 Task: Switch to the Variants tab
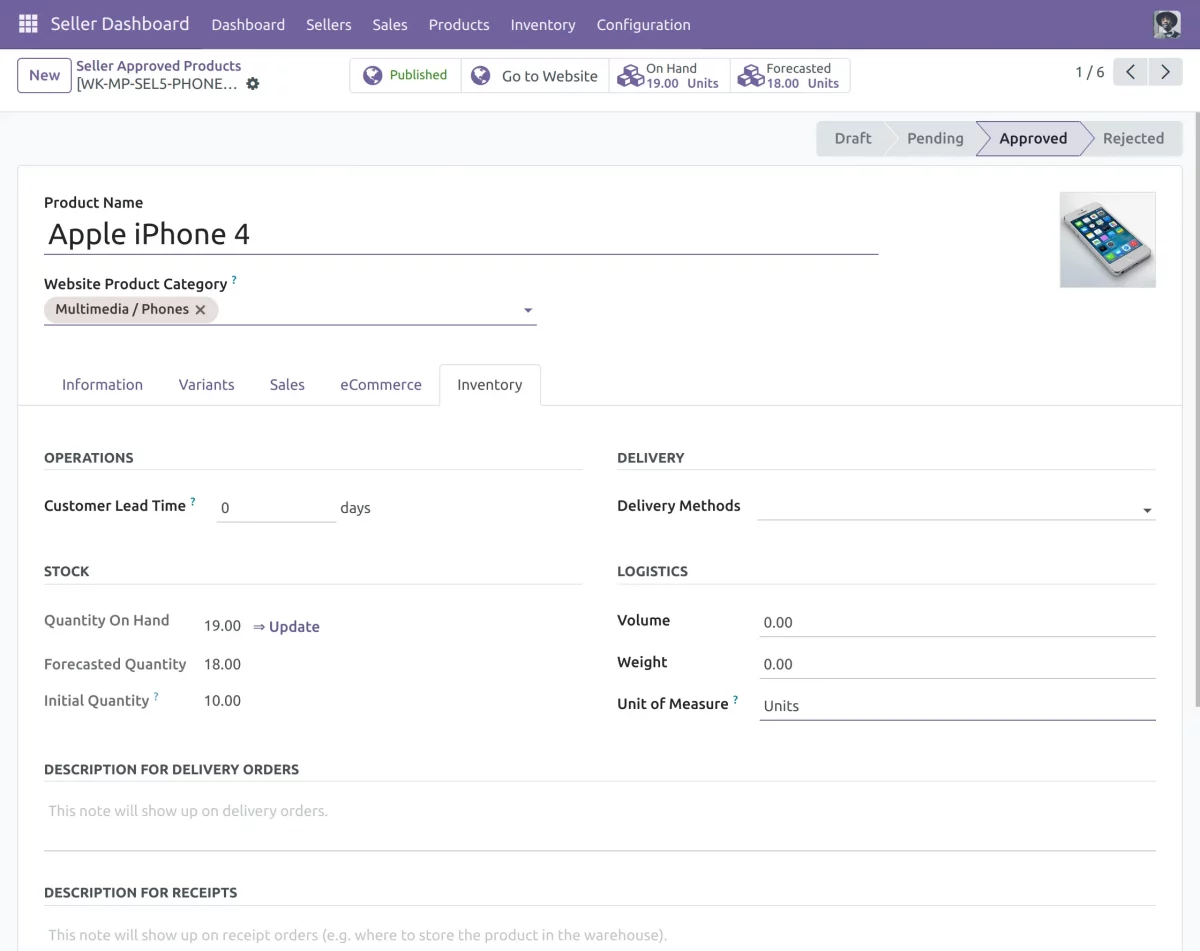pyautogui.click(x=206, y=385)
